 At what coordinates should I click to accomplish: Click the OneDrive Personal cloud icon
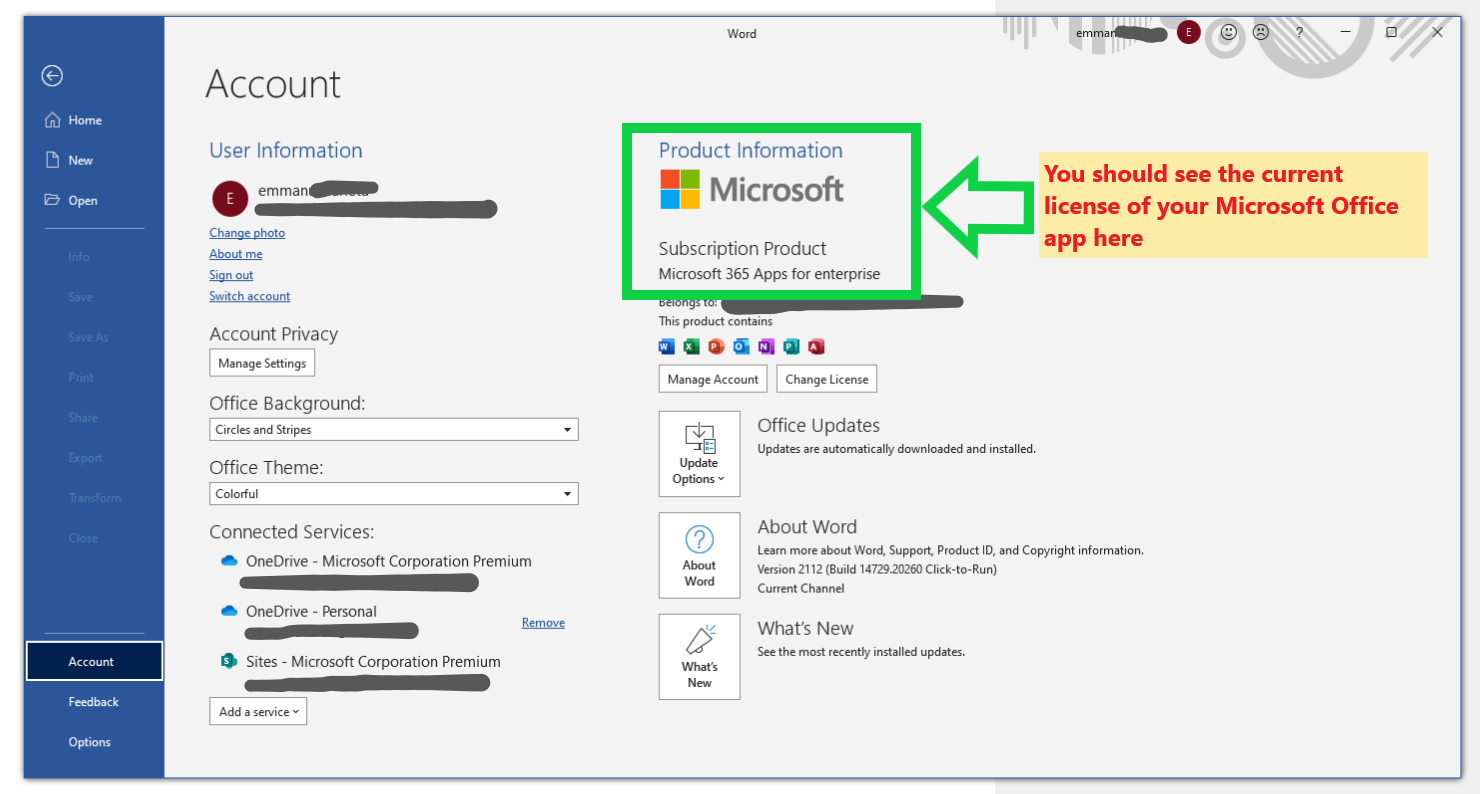[x=229, y=611]
